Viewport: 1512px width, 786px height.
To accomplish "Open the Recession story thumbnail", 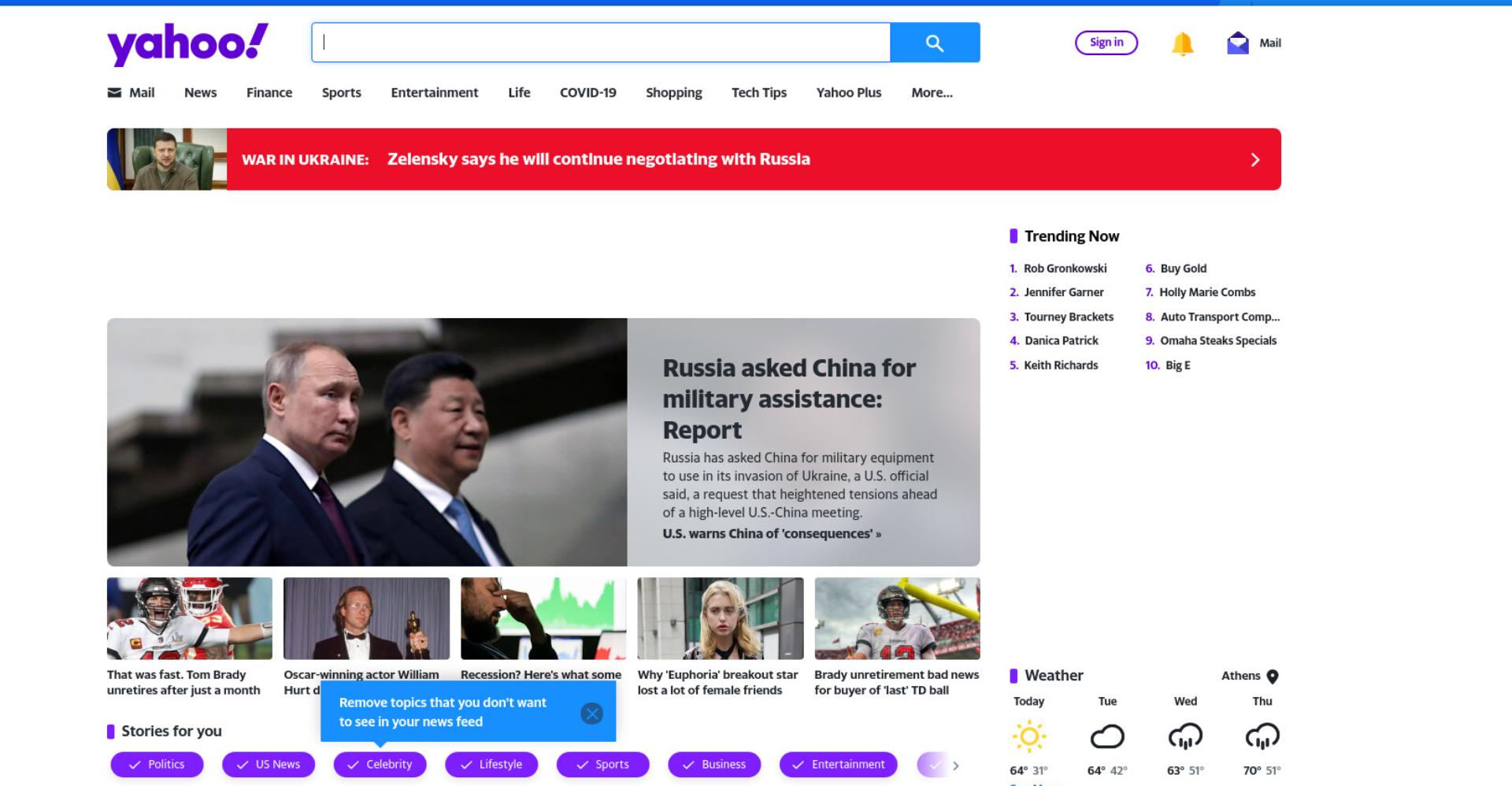I will 543,618.
